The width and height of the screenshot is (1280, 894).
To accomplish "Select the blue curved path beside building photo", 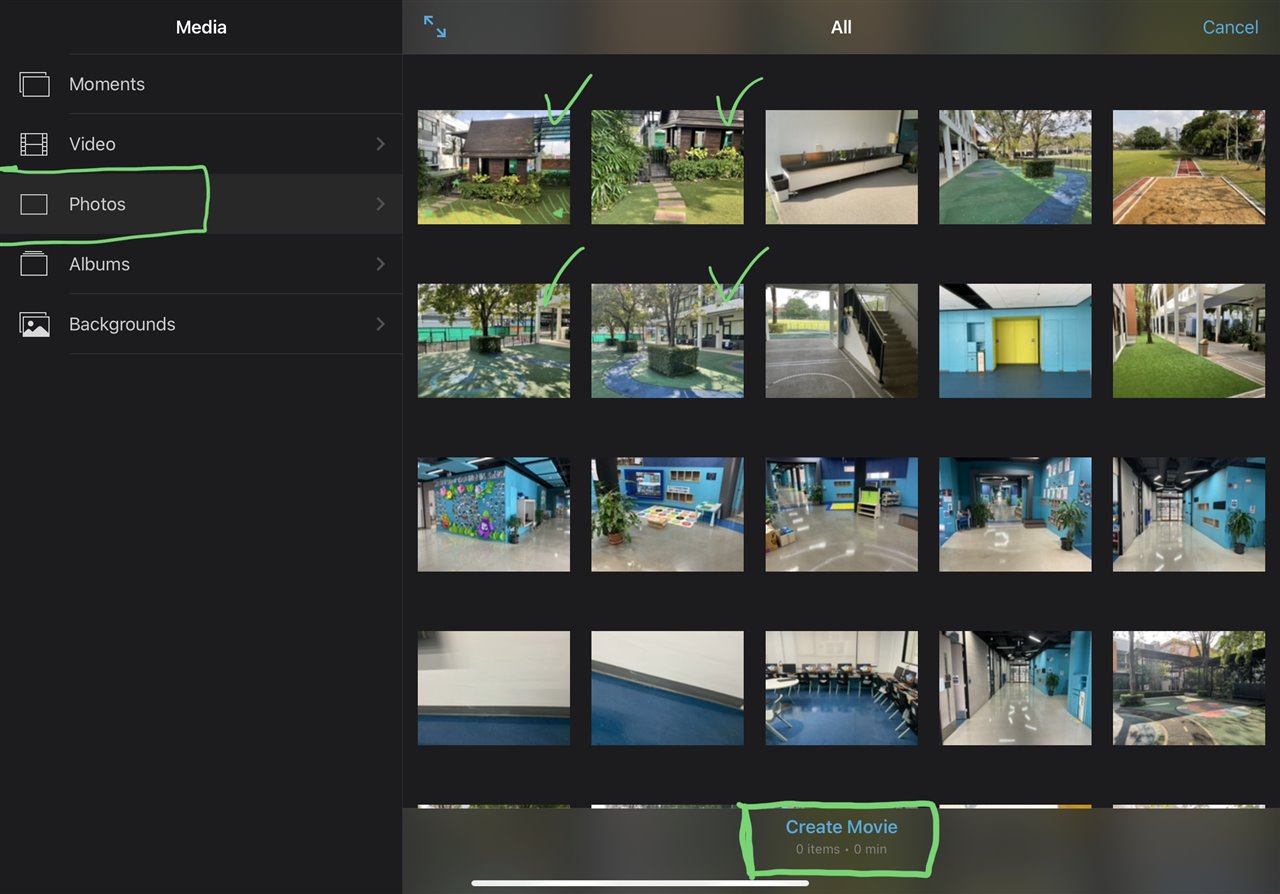I will 1015,167.
